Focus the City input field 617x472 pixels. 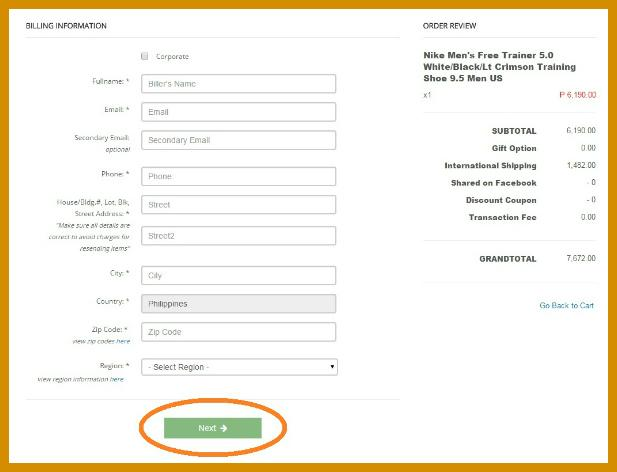[x=238, y=275]
